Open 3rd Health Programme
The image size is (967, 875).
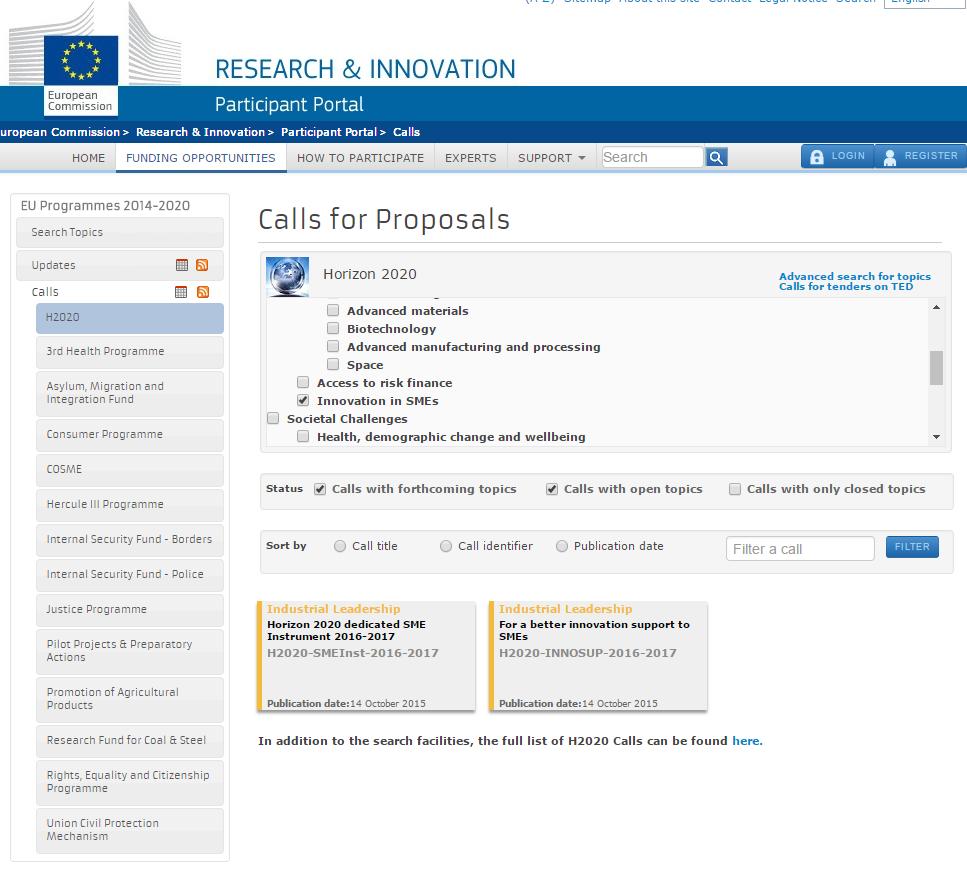click(130, 351)
